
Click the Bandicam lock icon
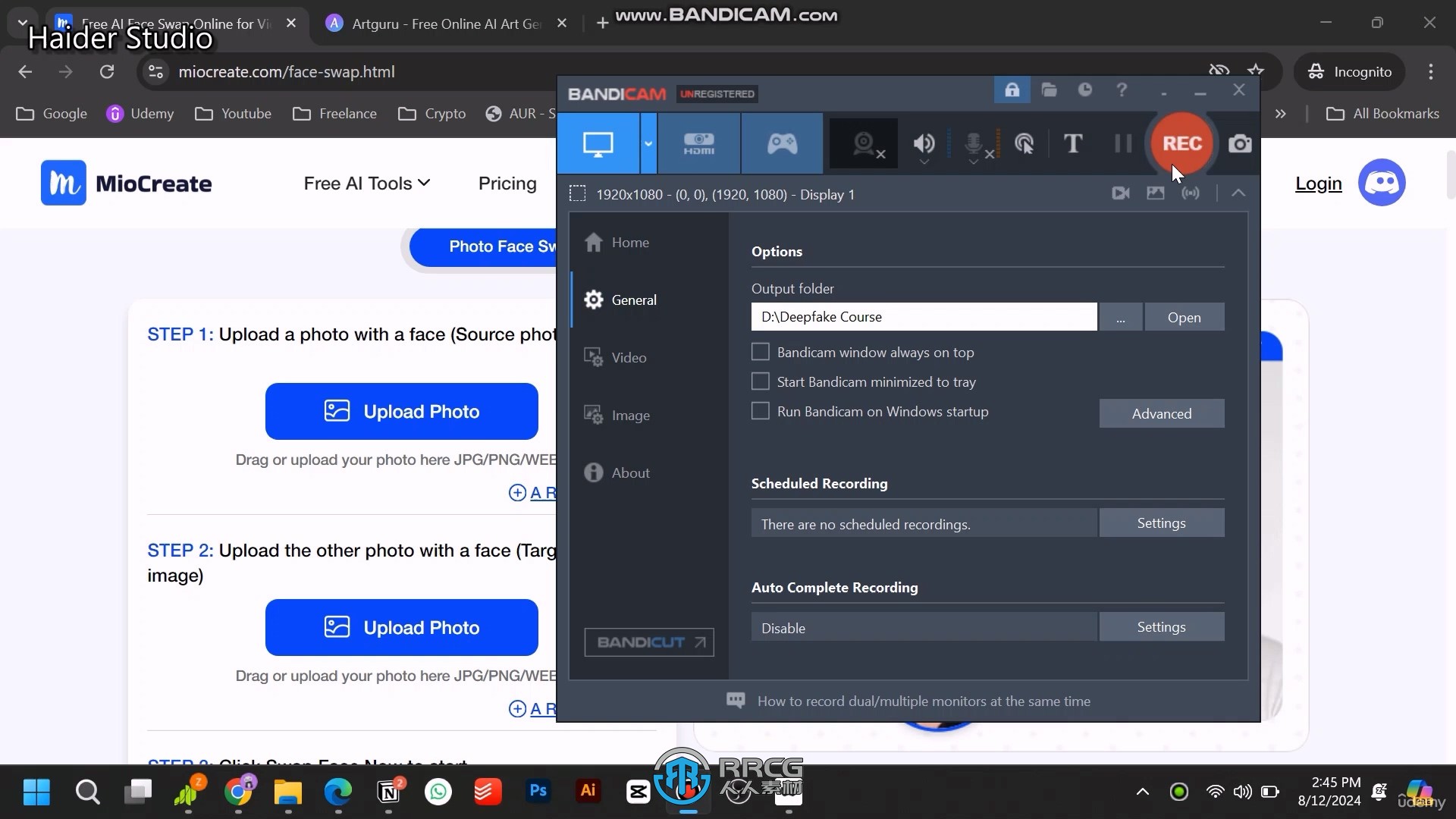pyautogui.click(x=1012, y=90)
